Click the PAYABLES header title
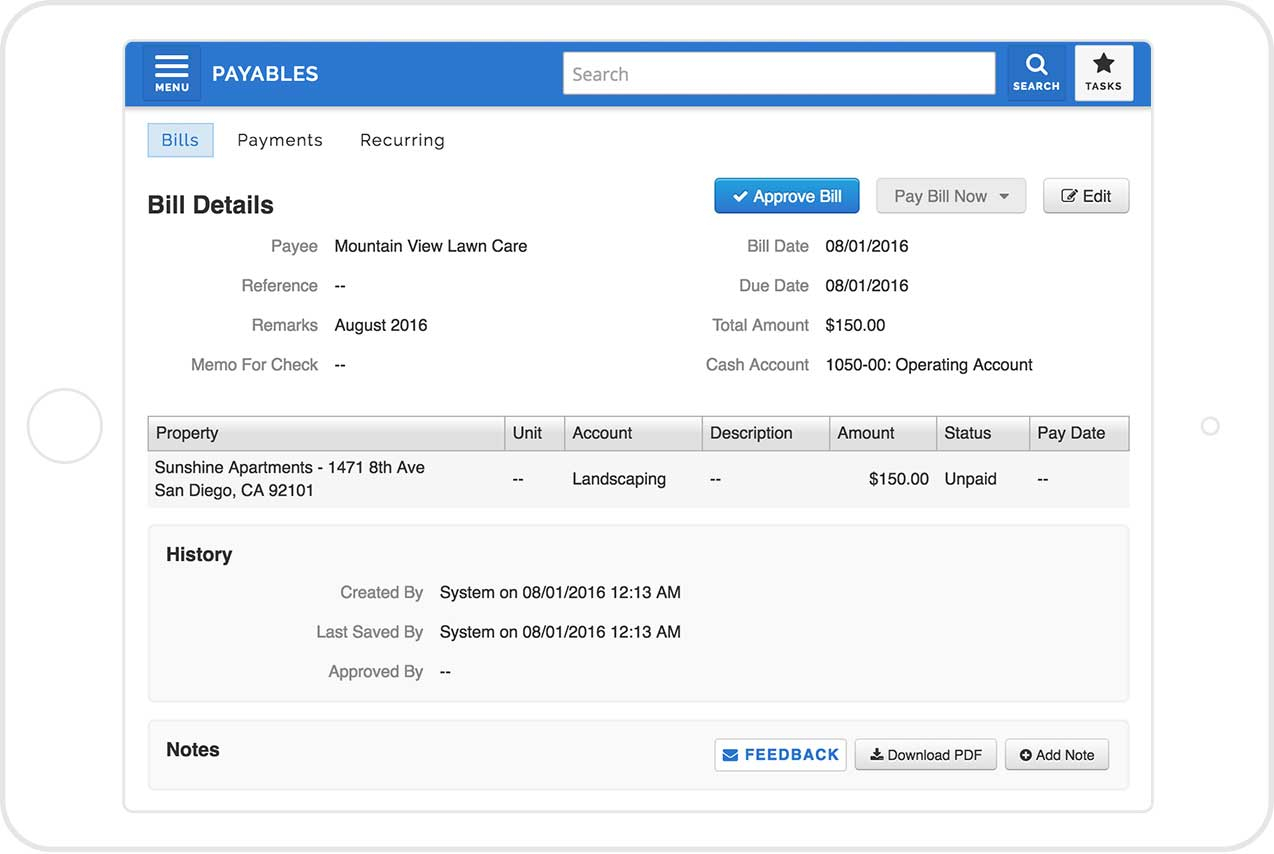Screen dimensions: 1274x854 pos(265,74)
